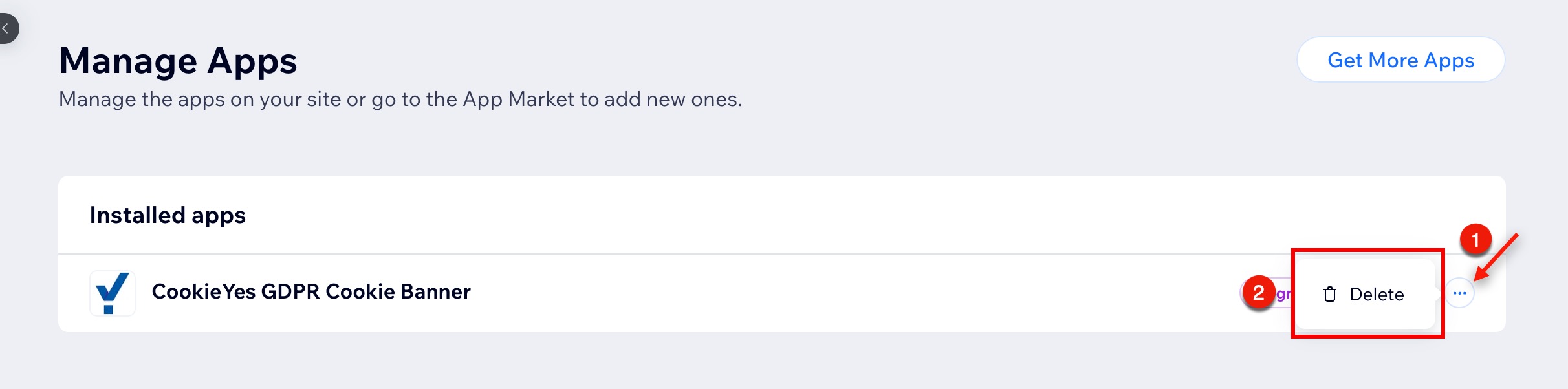Open the three-dot more actions menu
The height and width of the screenshot is (389, 1568).
[1459, 293]
